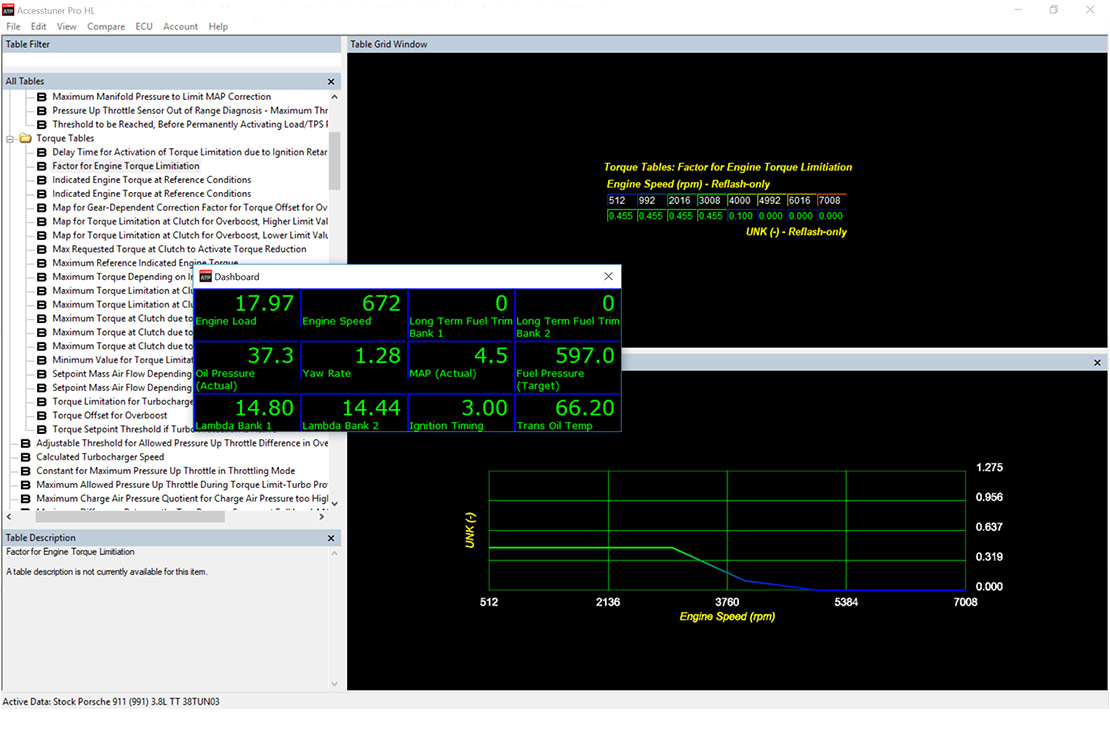Screen dimensions: 1110x730
Task: Click tree vertical scrollbar up arrow
Action: [334, 97]
